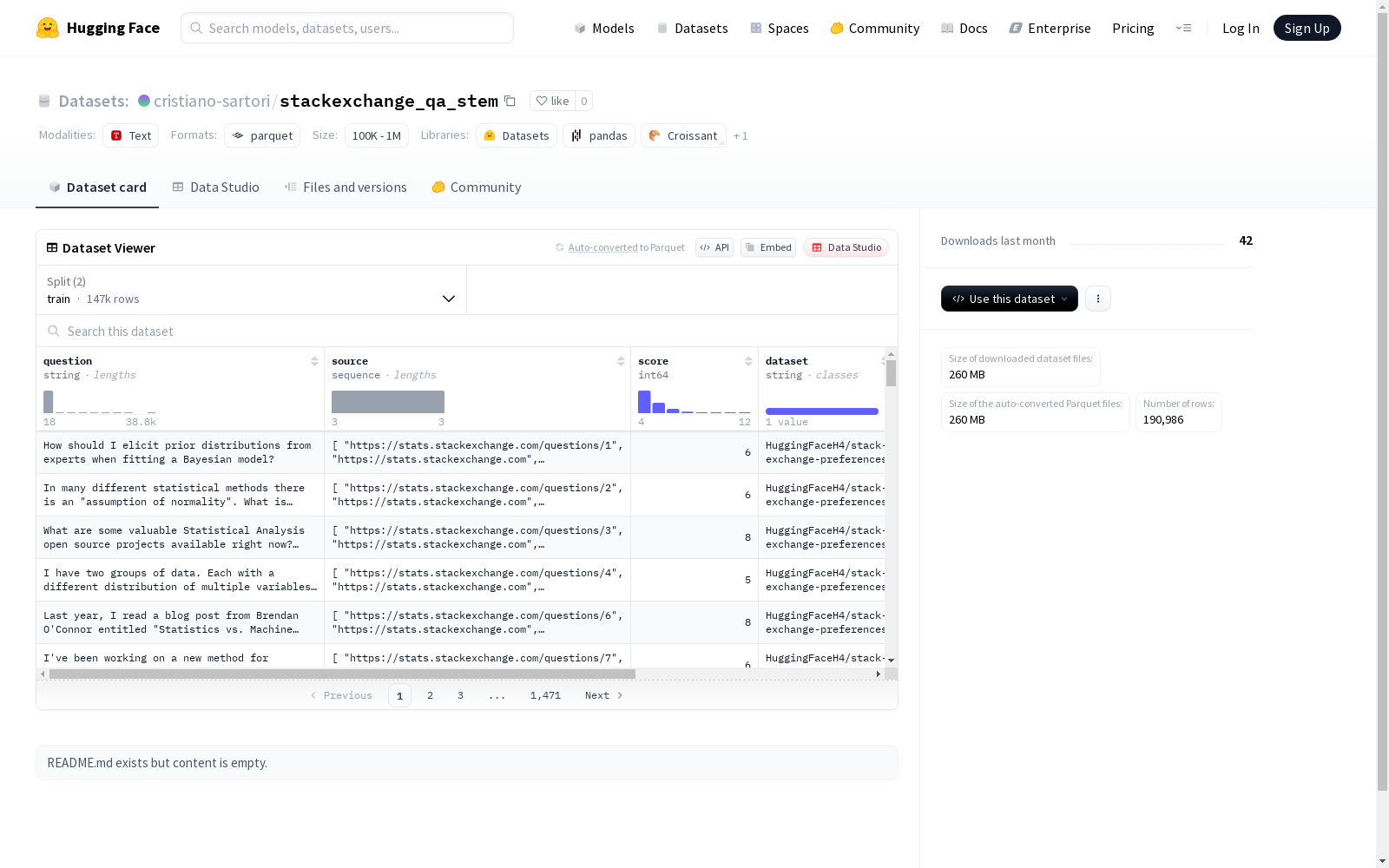The image size is (1389, 868).
Task: Select the pandas library tag
Action: pos(599,135)
